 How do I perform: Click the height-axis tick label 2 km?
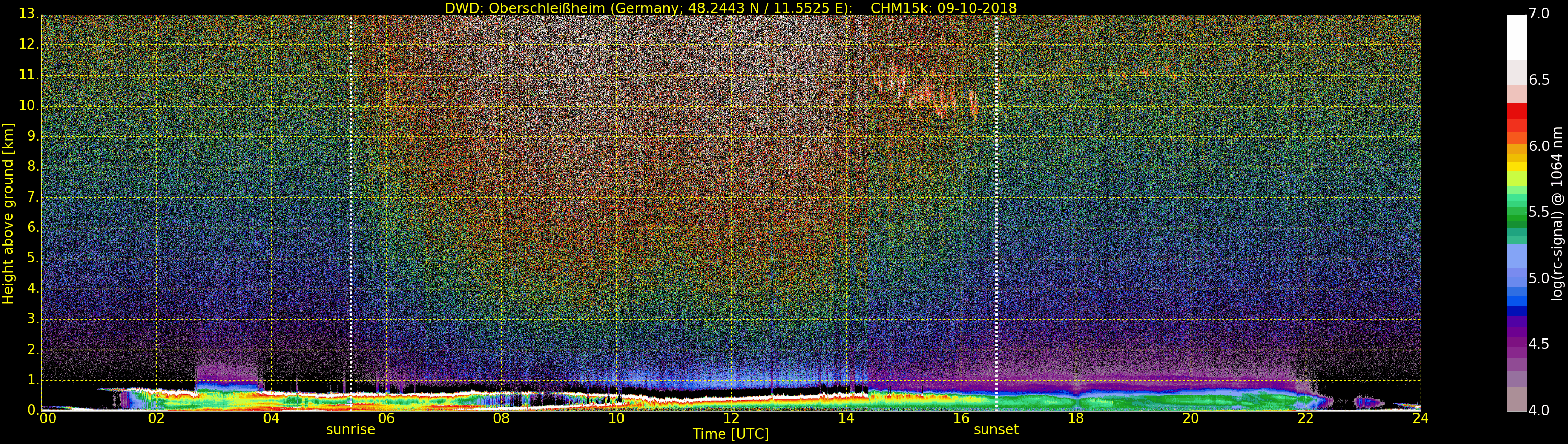point(33,349)
